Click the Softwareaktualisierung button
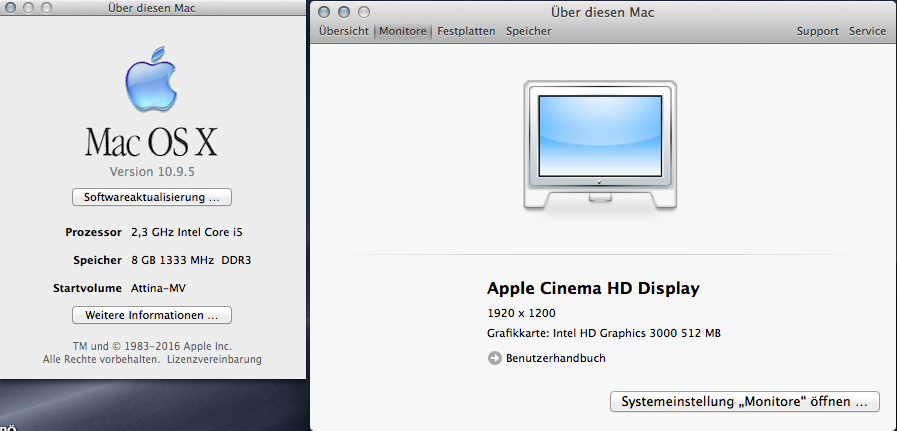Image resolution: width=897 pixels, height=431 pixels. (152, 197)
